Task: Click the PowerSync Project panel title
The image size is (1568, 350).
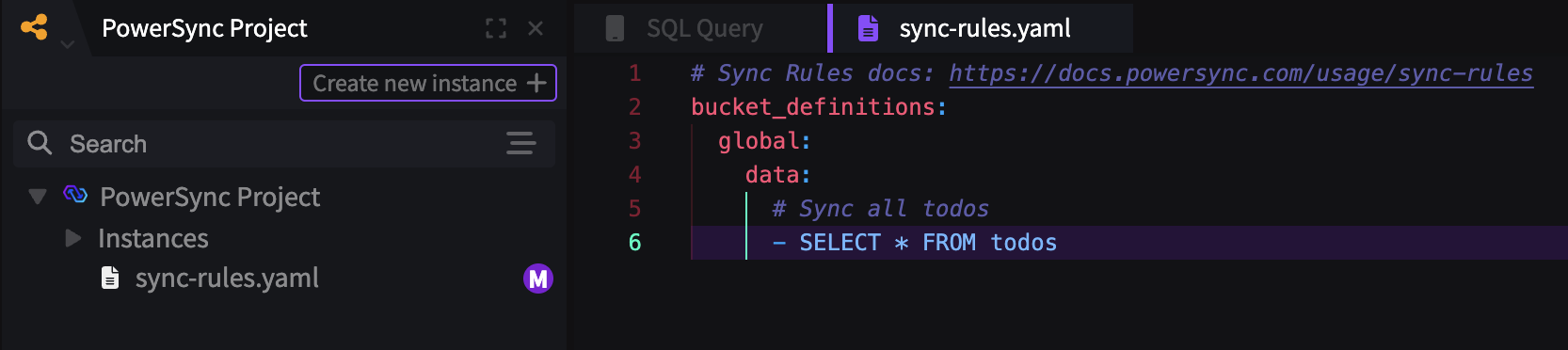Action: [204, 28]
